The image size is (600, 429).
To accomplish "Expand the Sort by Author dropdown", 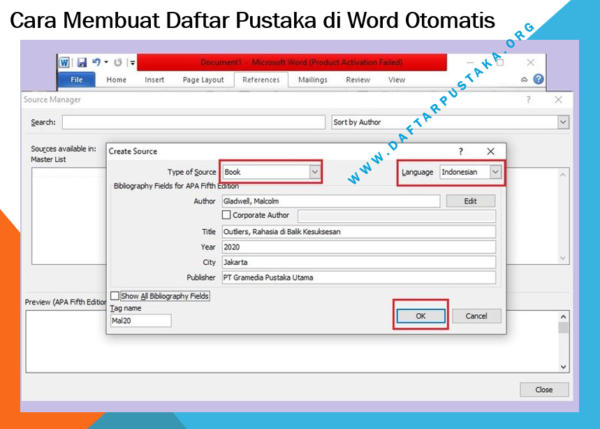I will coord(563,122).
